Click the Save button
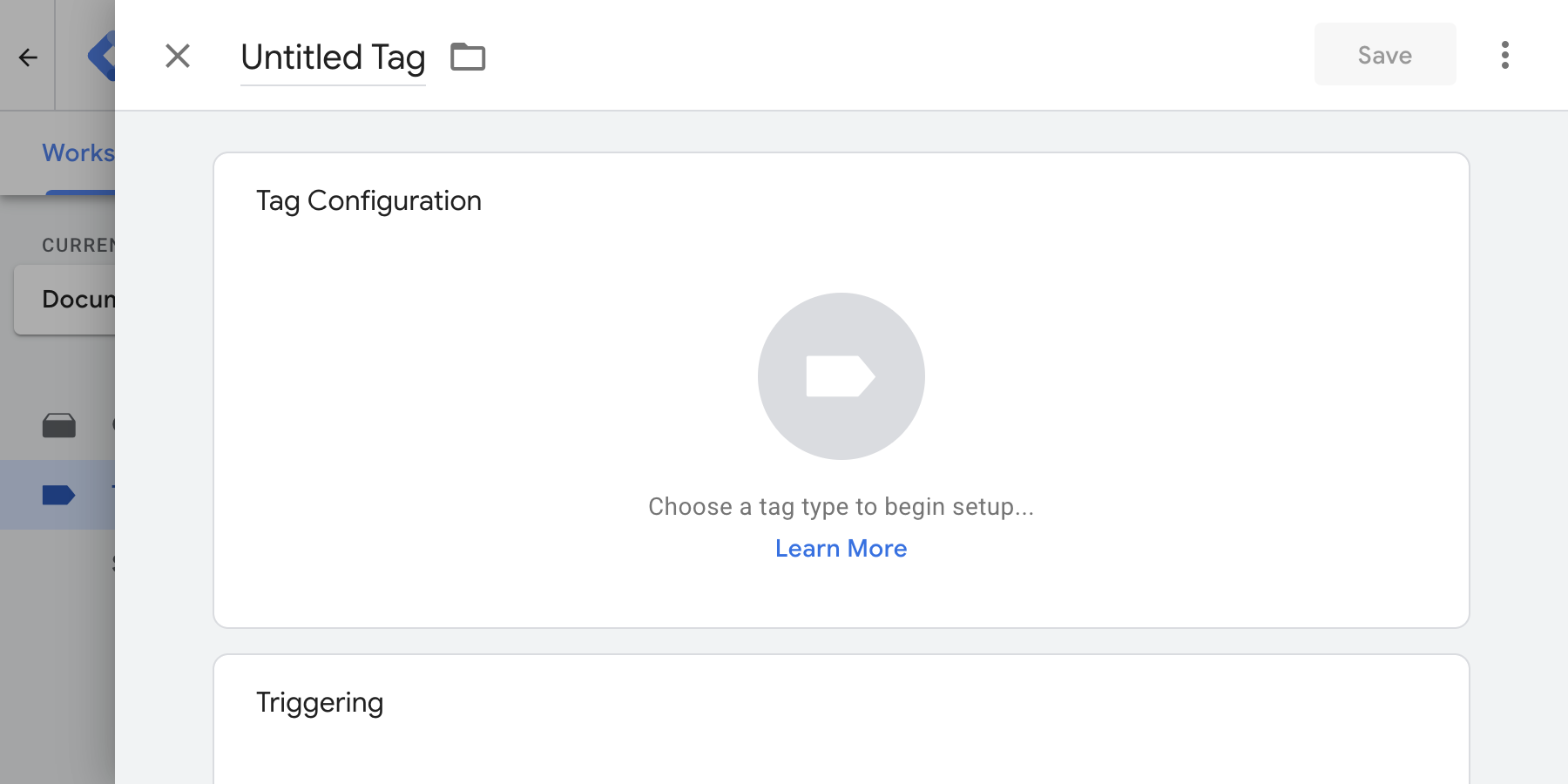The width and height of the screenshot is (1568, 784). pos(1385,54)
